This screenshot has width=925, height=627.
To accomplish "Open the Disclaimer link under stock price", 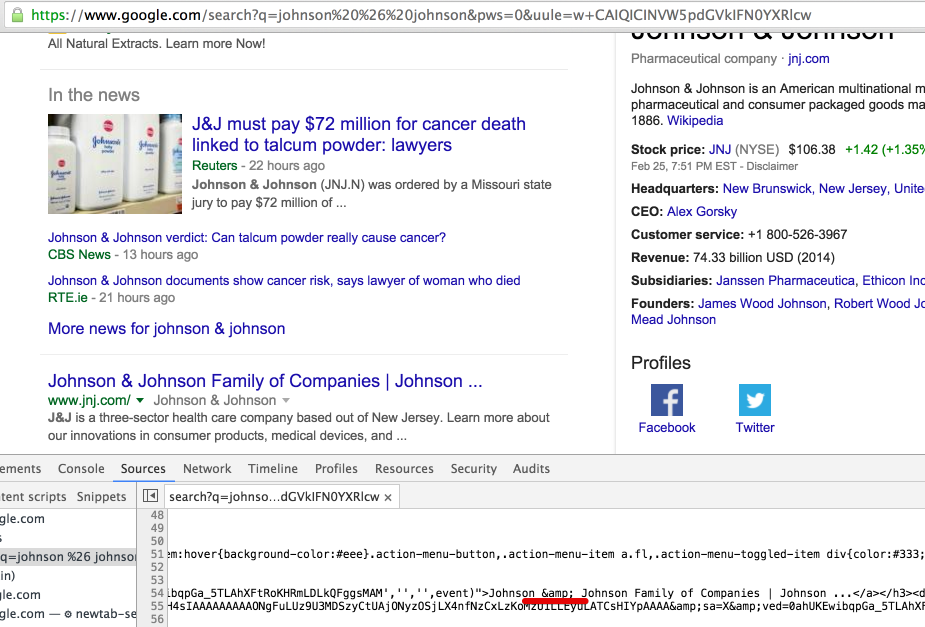I will 772,166.
